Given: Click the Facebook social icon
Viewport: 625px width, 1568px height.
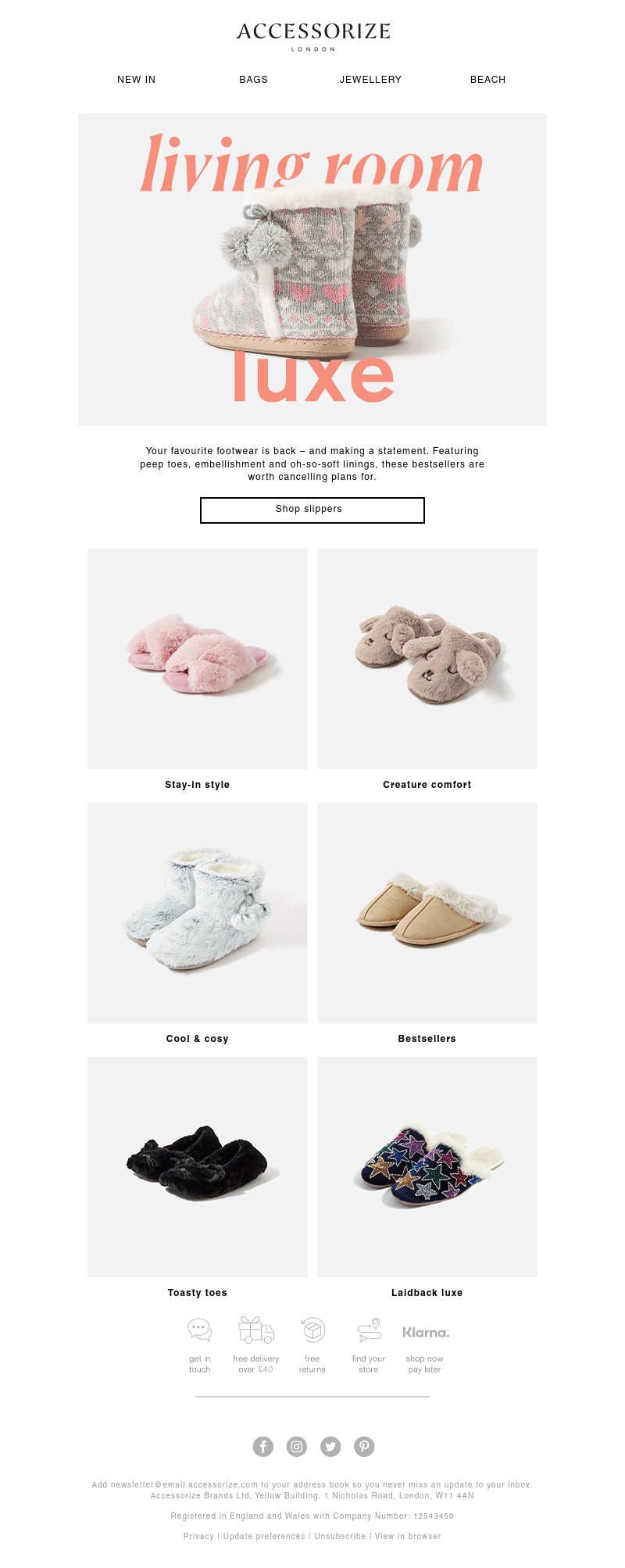Looking at the screenshot, I should [263, 1447].
